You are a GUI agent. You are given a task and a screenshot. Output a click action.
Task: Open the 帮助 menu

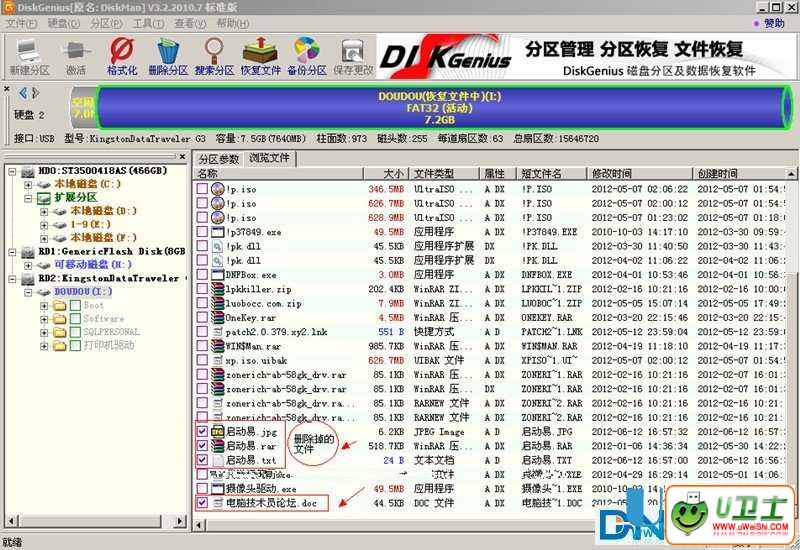(x=232, y=23)
